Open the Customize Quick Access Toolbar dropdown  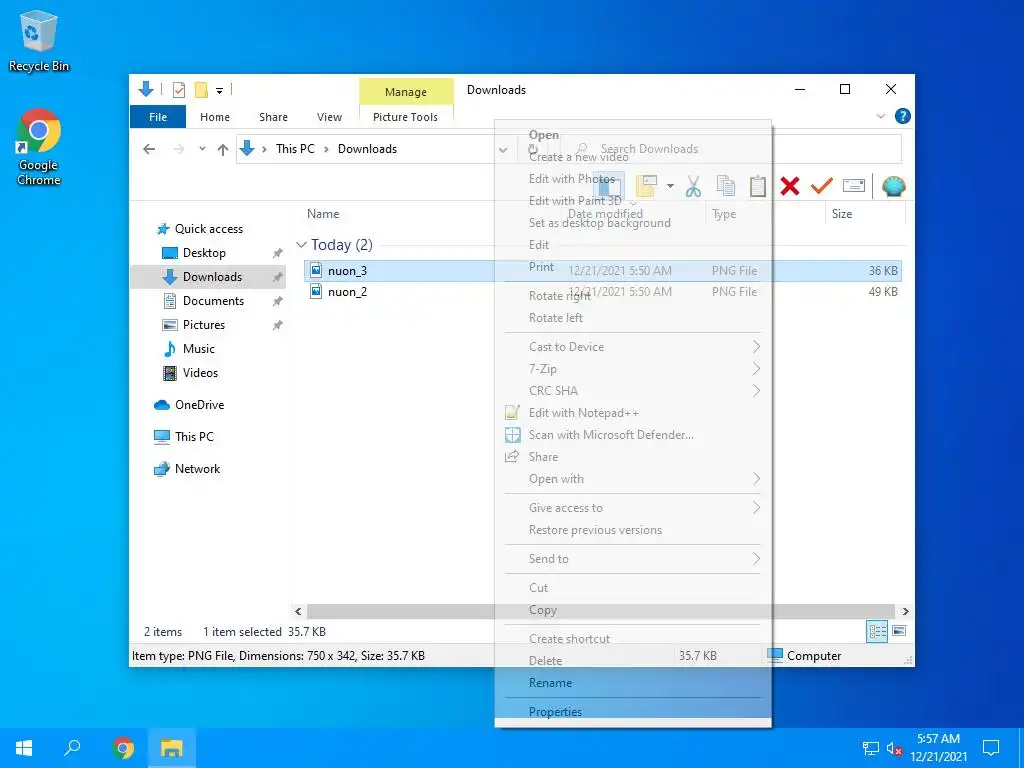(219, 91)
